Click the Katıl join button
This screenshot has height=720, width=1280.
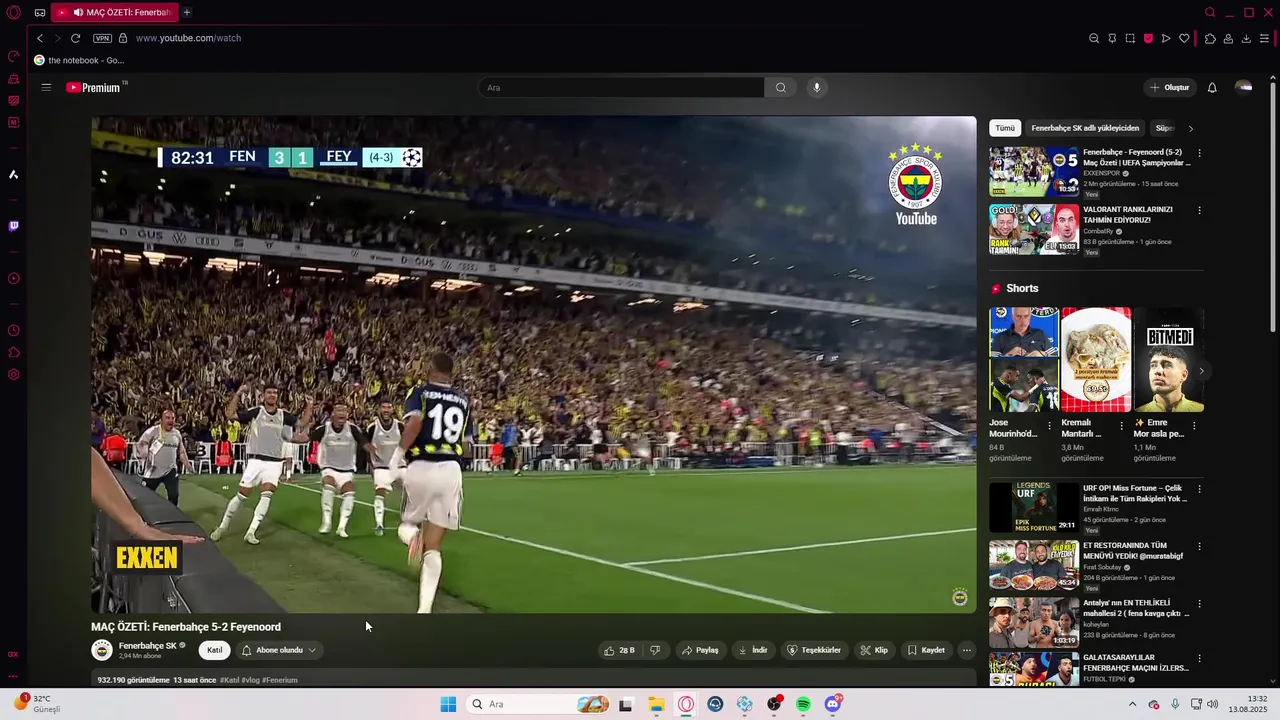click(x=214, y=650)
